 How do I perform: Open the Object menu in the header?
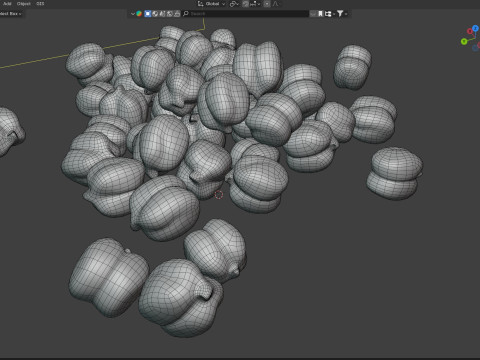pos(23,4)
